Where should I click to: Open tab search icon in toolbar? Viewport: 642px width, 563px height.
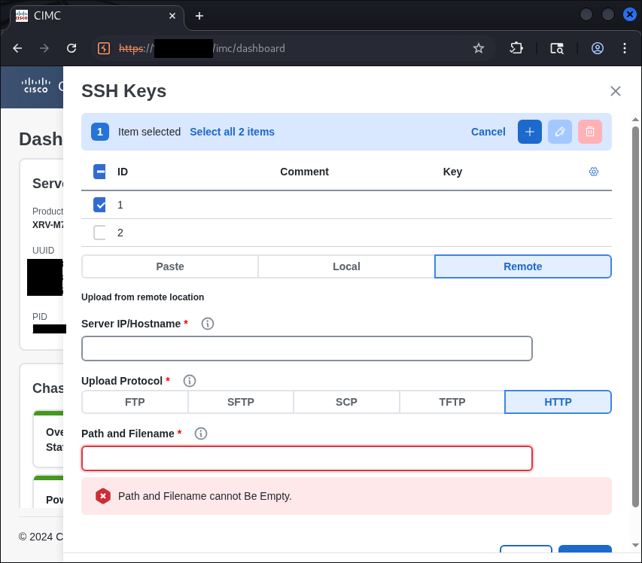click(x=556, y=48)
